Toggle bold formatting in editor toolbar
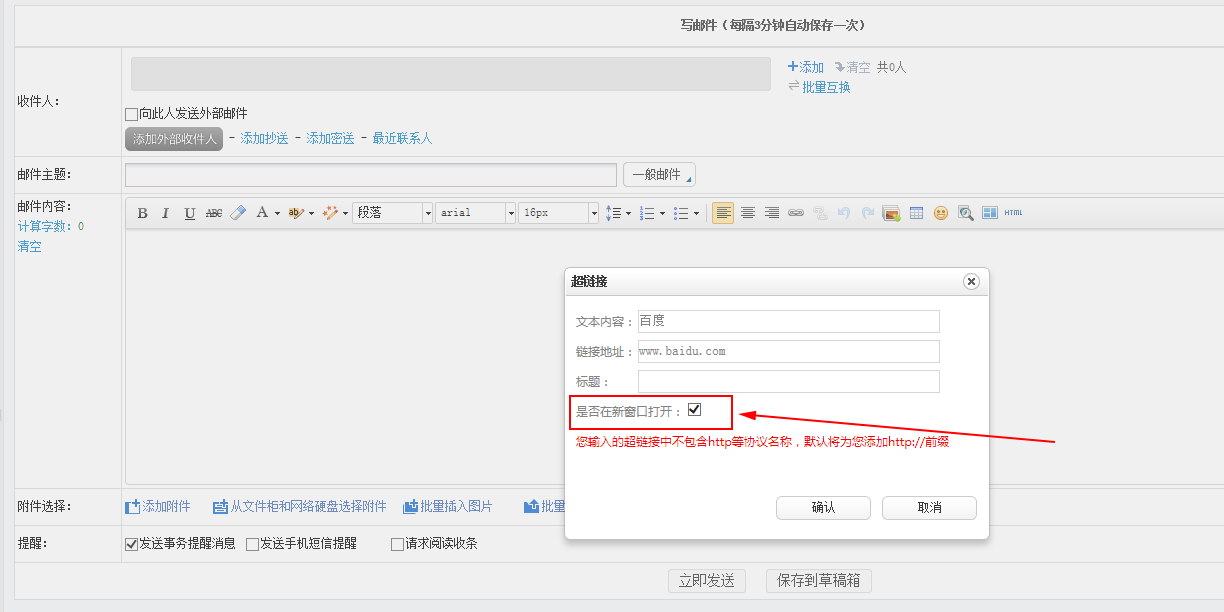This screenshot has height=612, width=1224. 142,213
